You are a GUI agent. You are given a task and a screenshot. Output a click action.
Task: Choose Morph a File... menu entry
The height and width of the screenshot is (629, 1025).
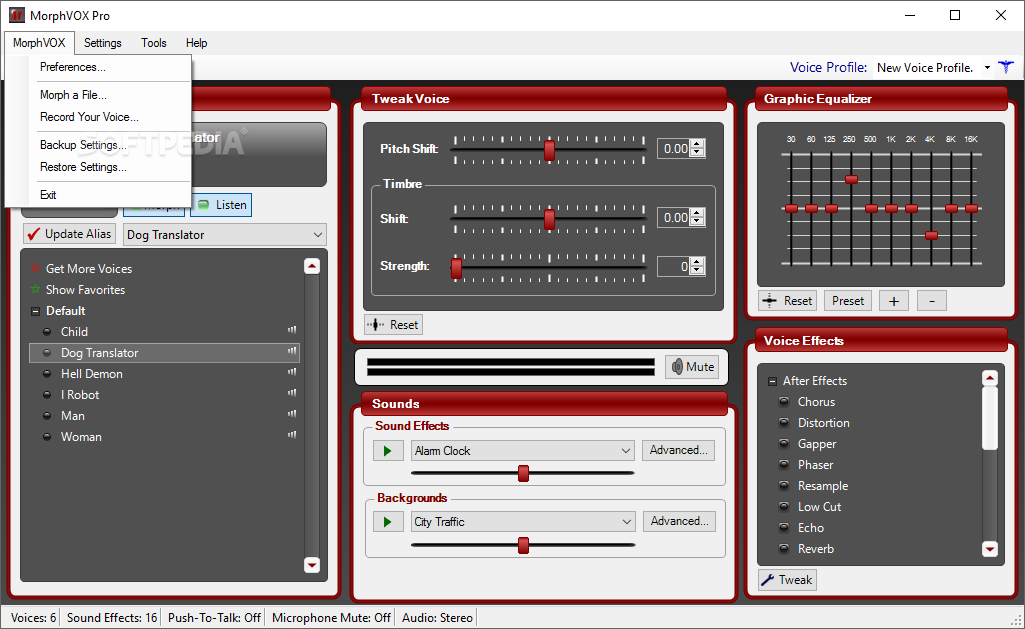[x=73, y=95]
